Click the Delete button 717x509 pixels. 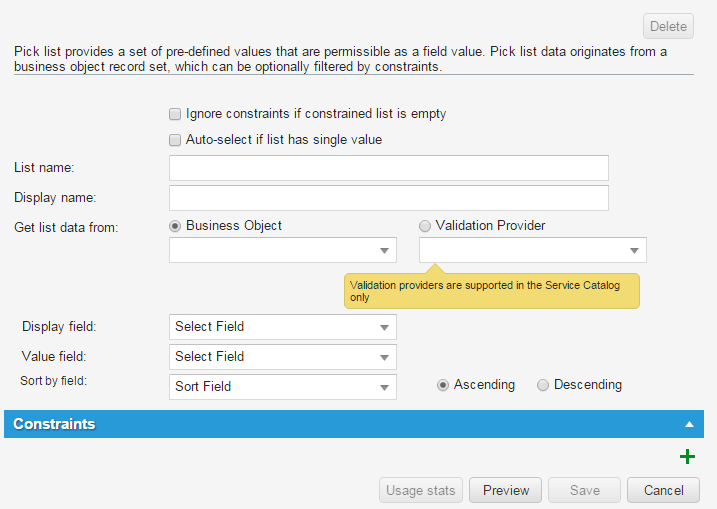668,26
